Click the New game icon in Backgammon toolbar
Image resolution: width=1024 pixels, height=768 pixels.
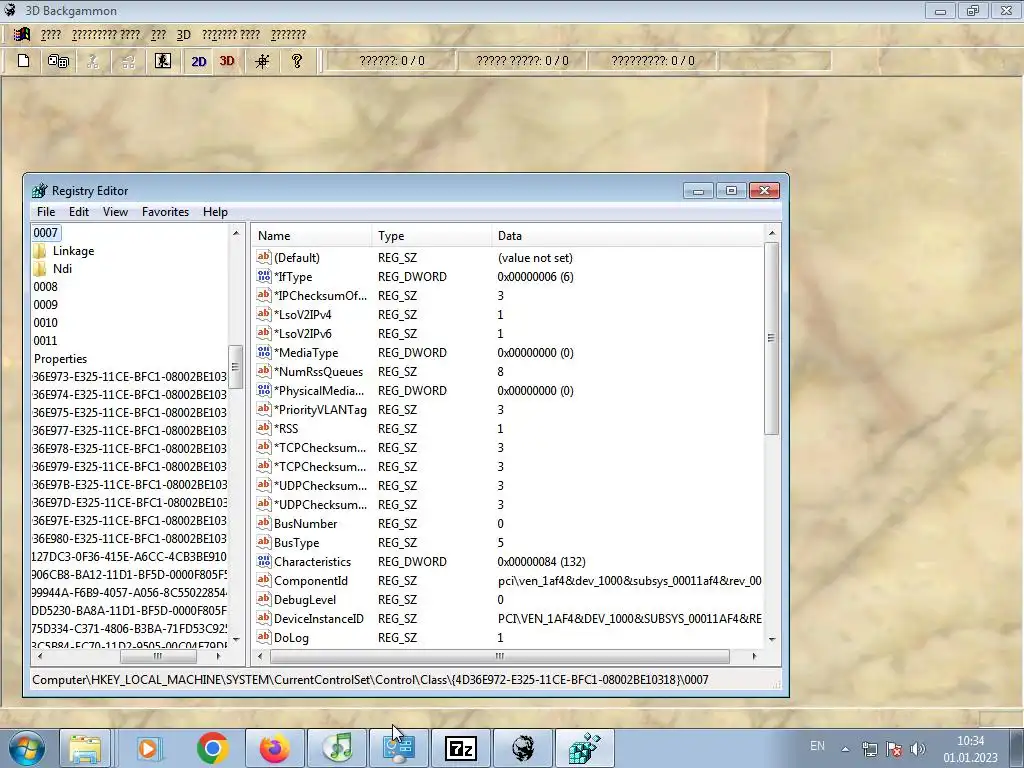click(24, 61)
